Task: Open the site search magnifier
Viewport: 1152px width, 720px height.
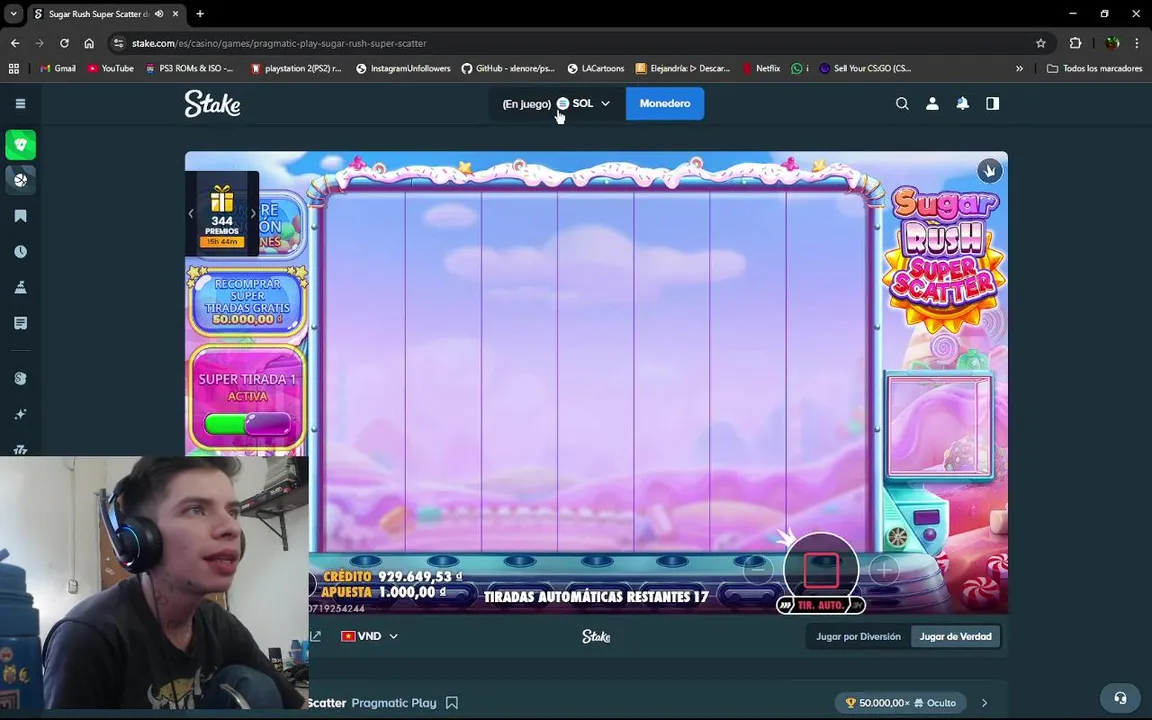Action: (902, 104)
